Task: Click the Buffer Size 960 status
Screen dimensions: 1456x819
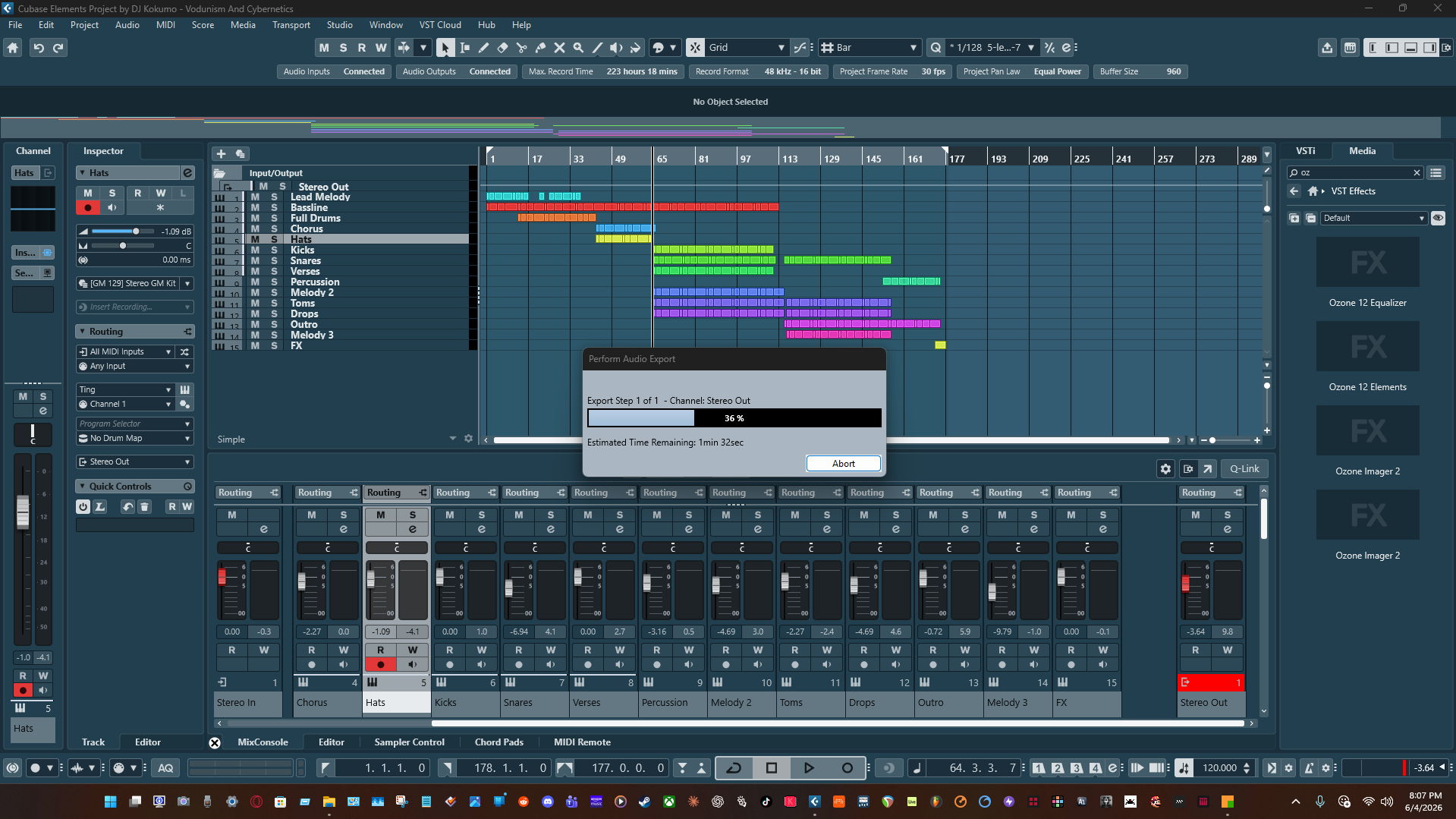Action: coord(1140,72)
